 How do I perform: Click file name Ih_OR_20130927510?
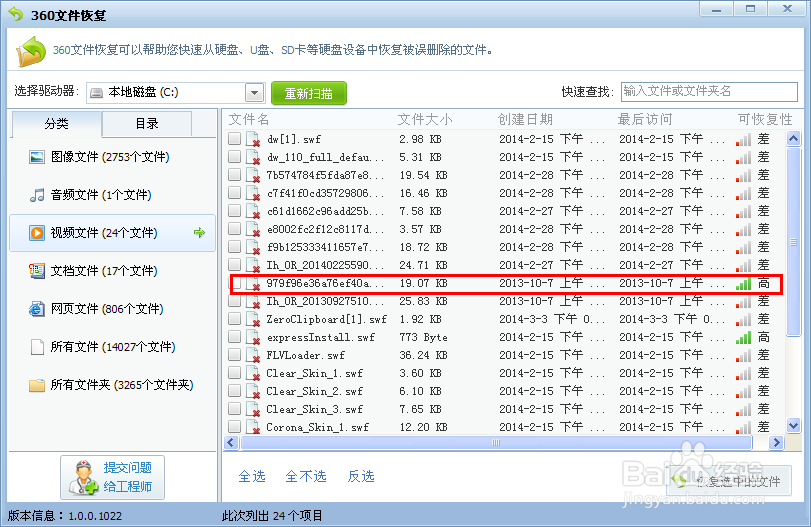point(325,302)
